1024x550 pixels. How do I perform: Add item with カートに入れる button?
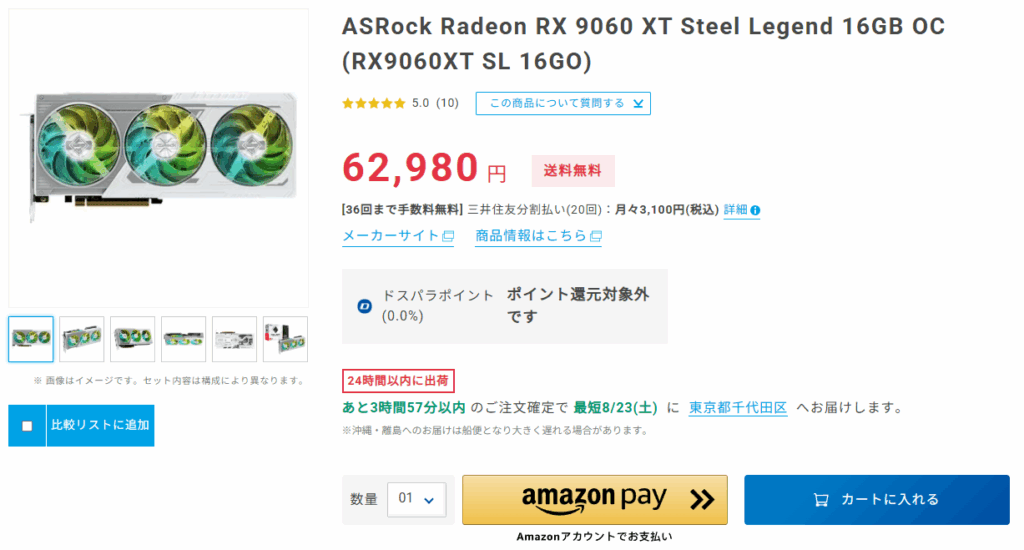(877, 500)
